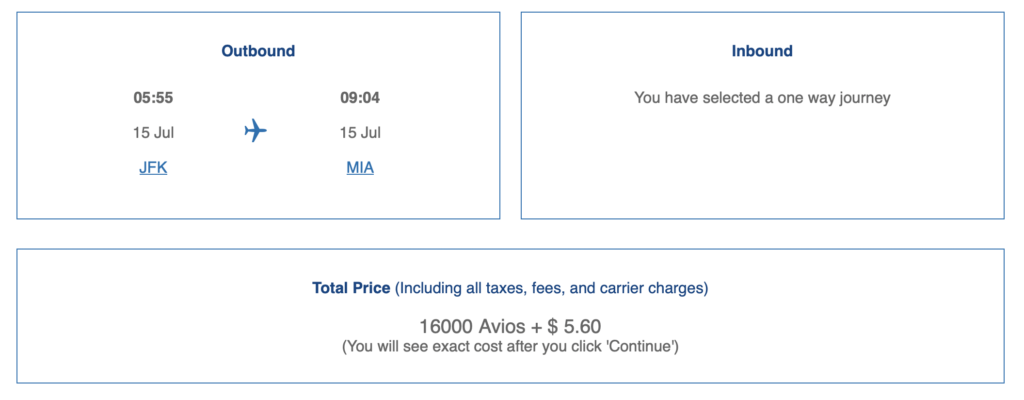Select the 05:55 departure time

click(153, 98)
